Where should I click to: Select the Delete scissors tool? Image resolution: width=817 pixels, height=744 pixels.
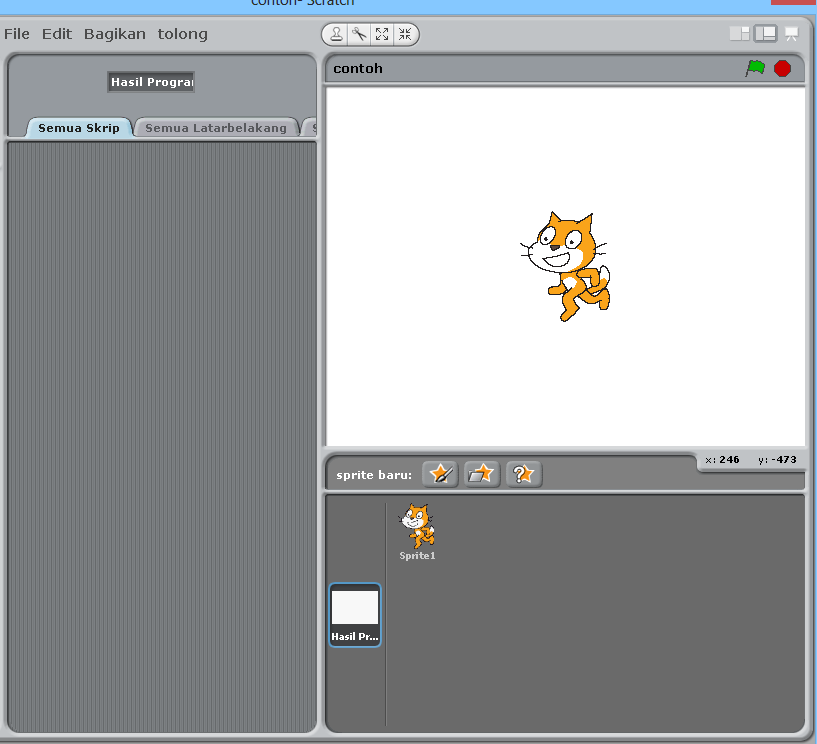[359, 34]
